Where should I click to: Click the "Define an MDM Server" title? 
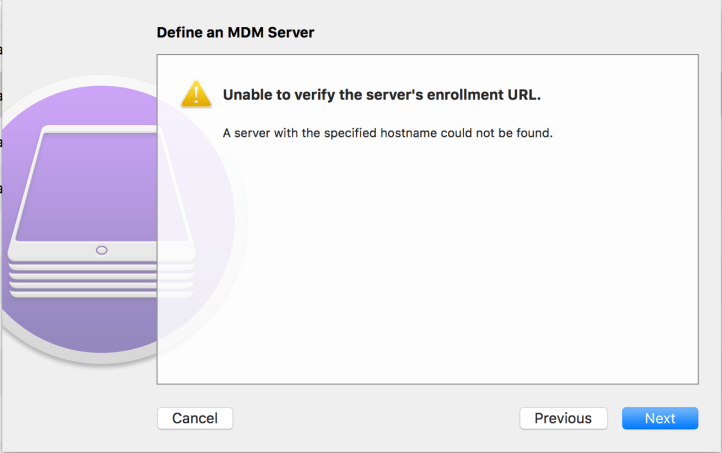point(235,33)
